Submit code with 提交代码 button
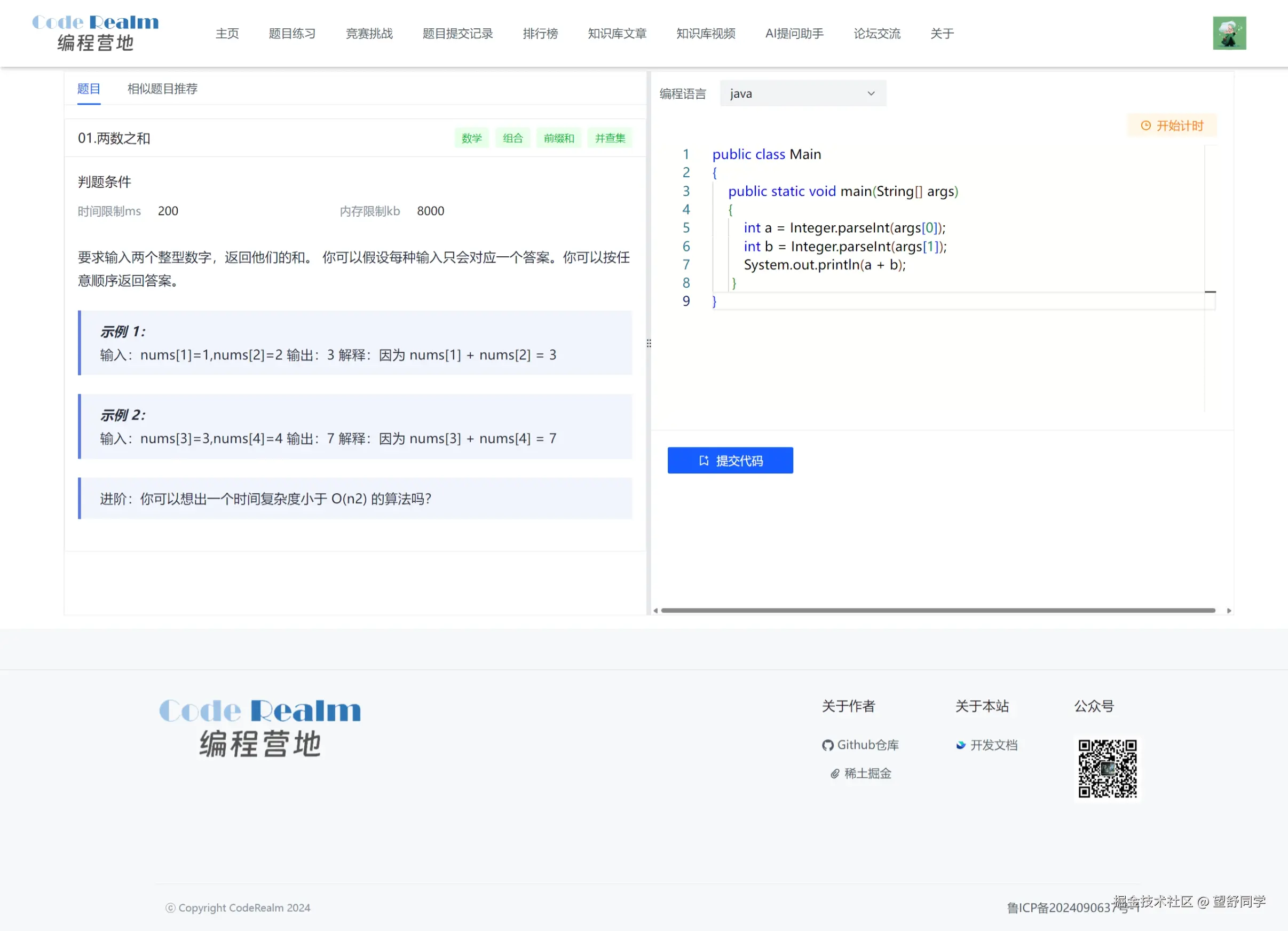The width and height of the screenshot is (1288, 931). click(730, 460)
